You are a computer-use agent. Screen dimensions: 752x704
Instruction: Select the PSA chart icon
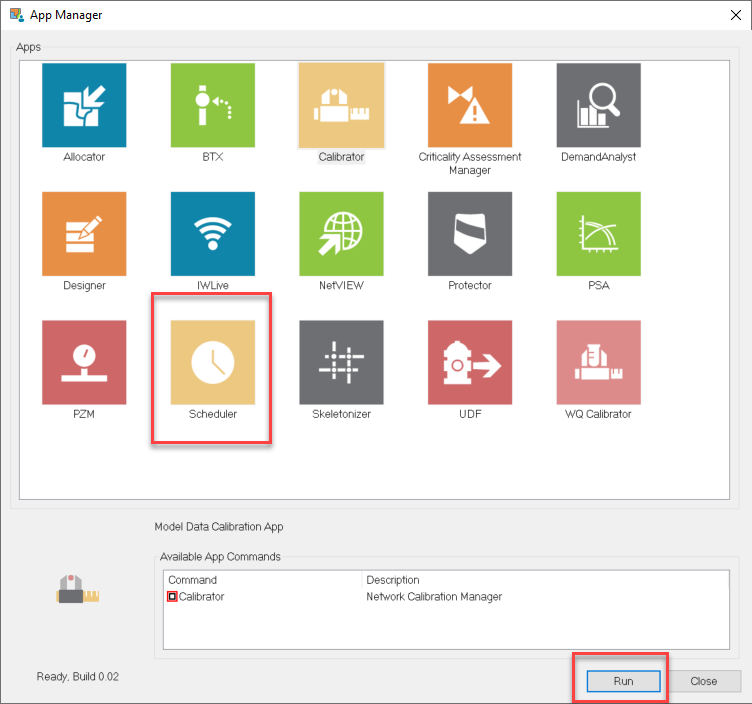point(598,234)
